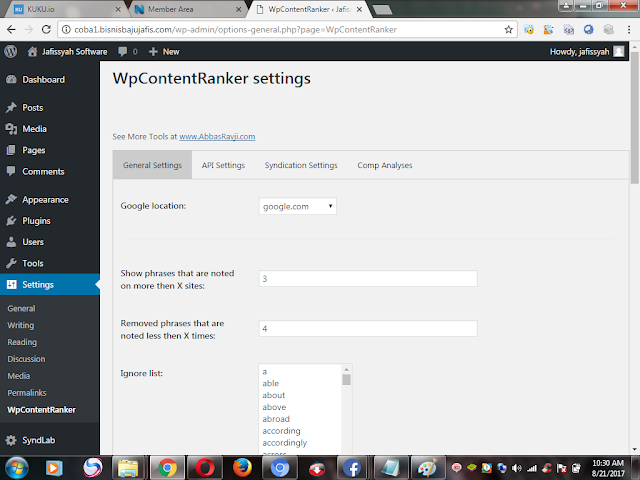Bookmark page with the star icon
Screen dimensions: 640x480
point(509,29)
